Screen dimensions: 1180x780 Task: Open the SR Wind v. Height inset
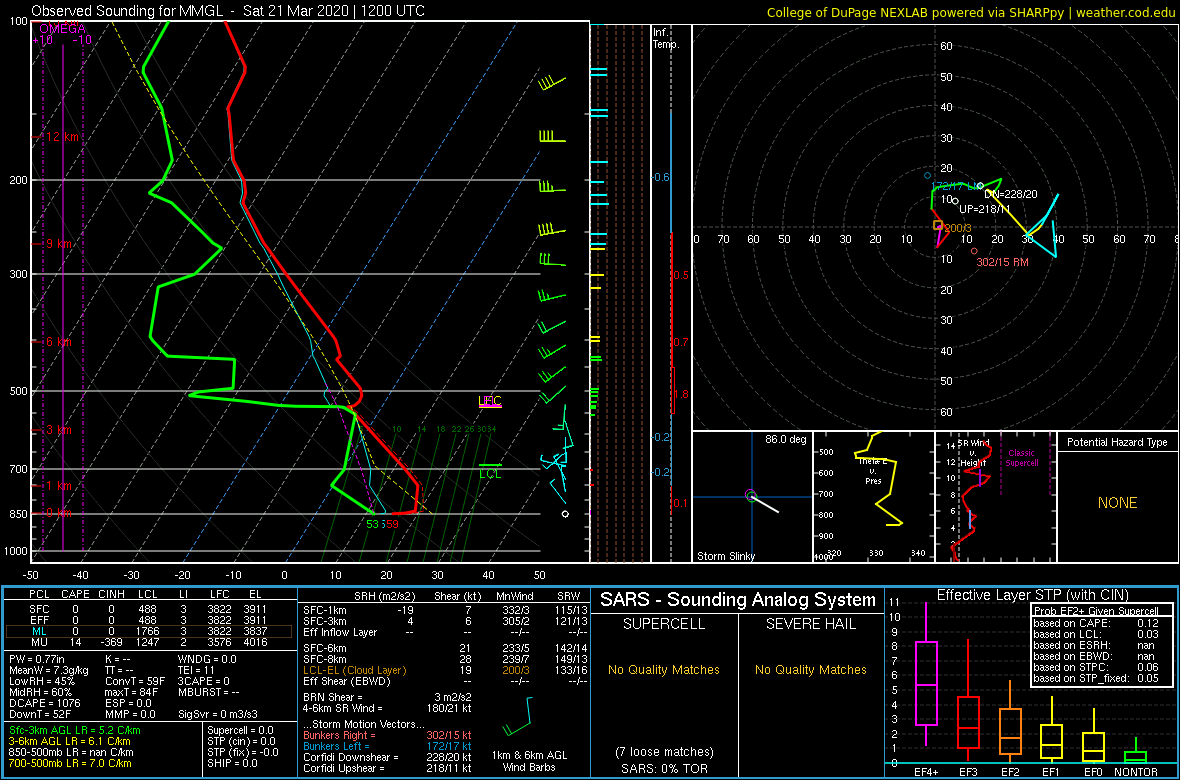pyautogui.click(x=995, y=496)
